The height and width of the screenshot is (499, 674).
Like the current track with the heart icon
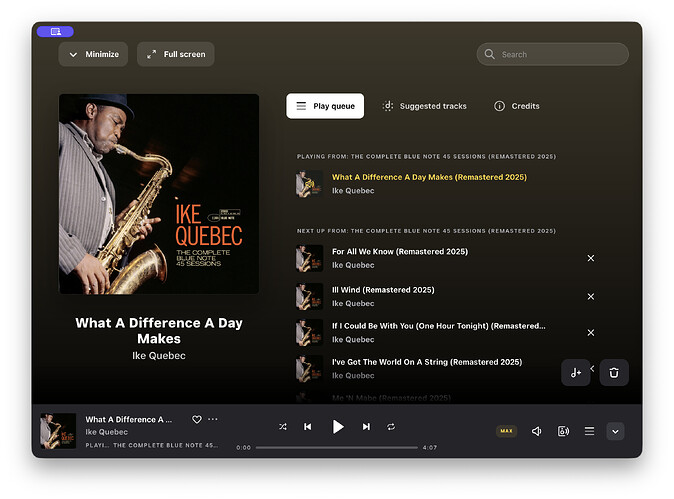tap(197, 419)
